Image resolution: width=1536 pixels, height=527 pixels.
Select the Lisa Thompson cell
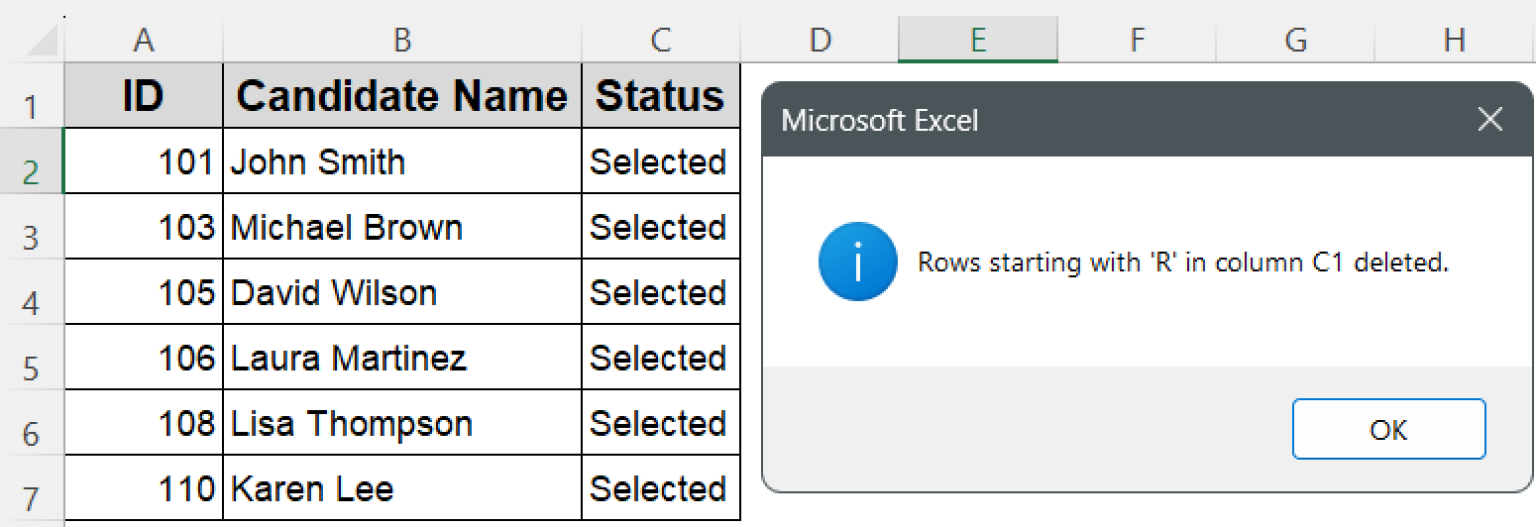(x=402, y=423)
